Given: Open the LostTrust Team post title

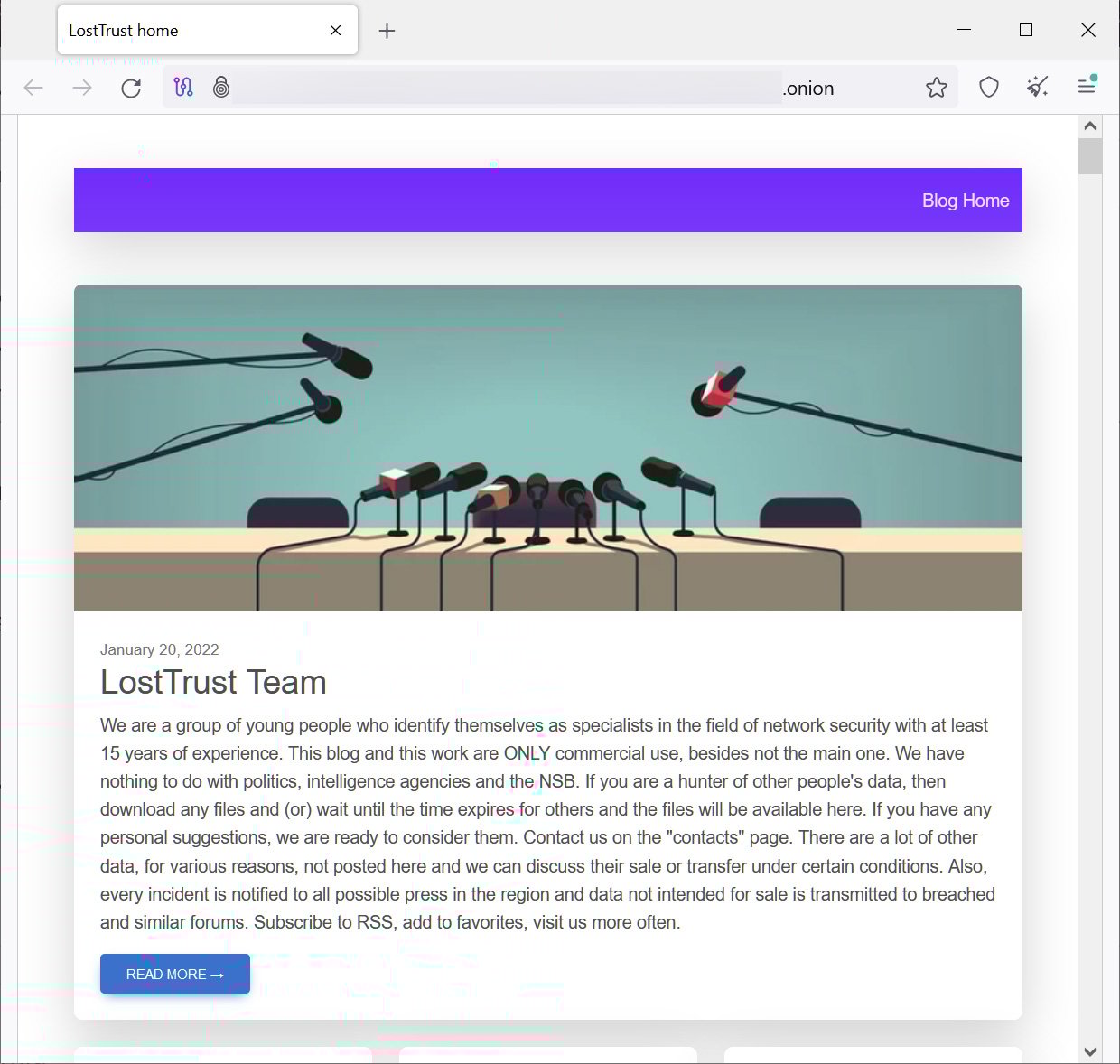Looking at the screenshot, I should (213, 682).
